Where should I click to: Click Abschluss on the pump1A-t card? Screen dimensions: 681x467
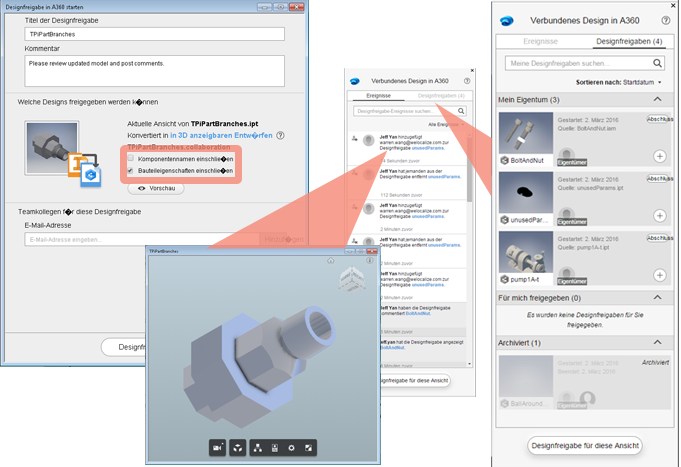tap(659, 238)
